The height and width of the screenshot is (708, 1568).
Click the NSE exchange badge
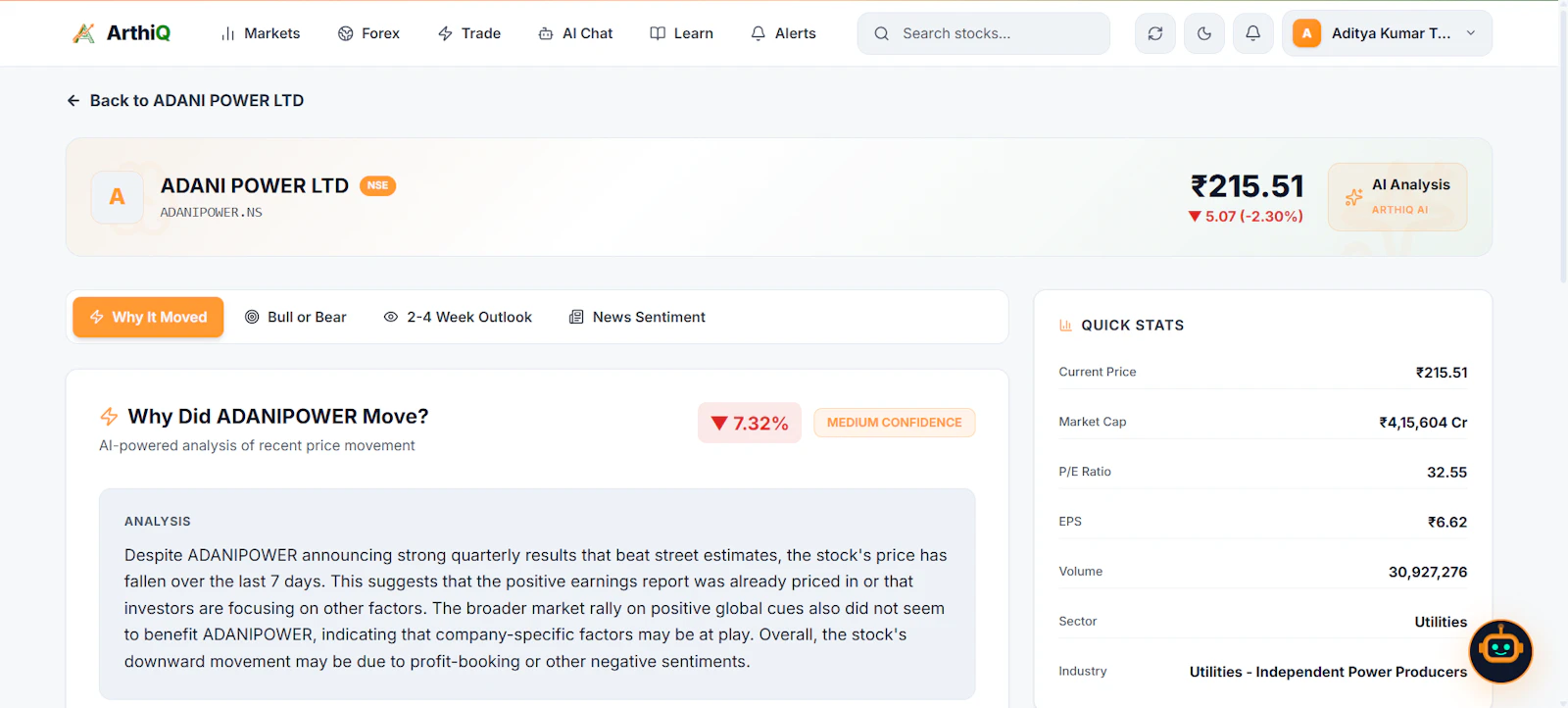click(x=377, y=185)
